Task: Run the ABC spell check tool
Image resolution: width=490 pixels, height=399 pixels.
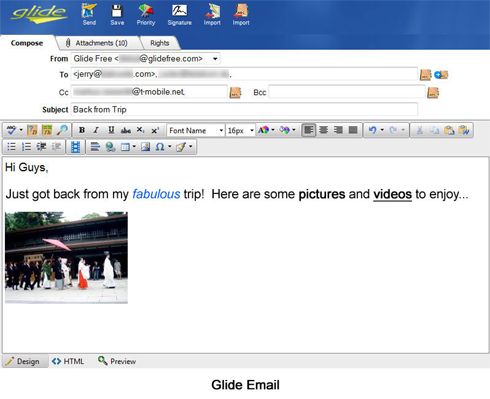Action: [11, 130]
